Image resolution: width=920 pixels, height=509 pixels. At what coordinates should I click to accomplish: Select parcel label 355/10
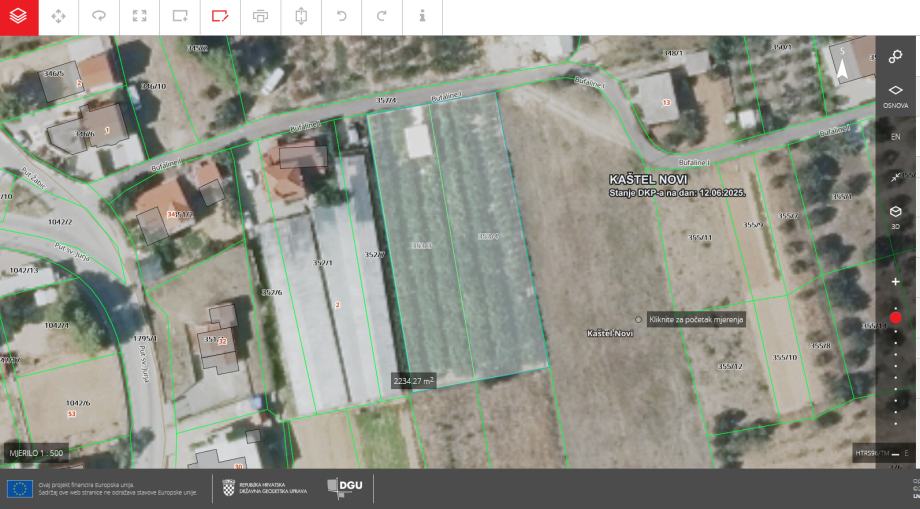[x=784, y=357]
